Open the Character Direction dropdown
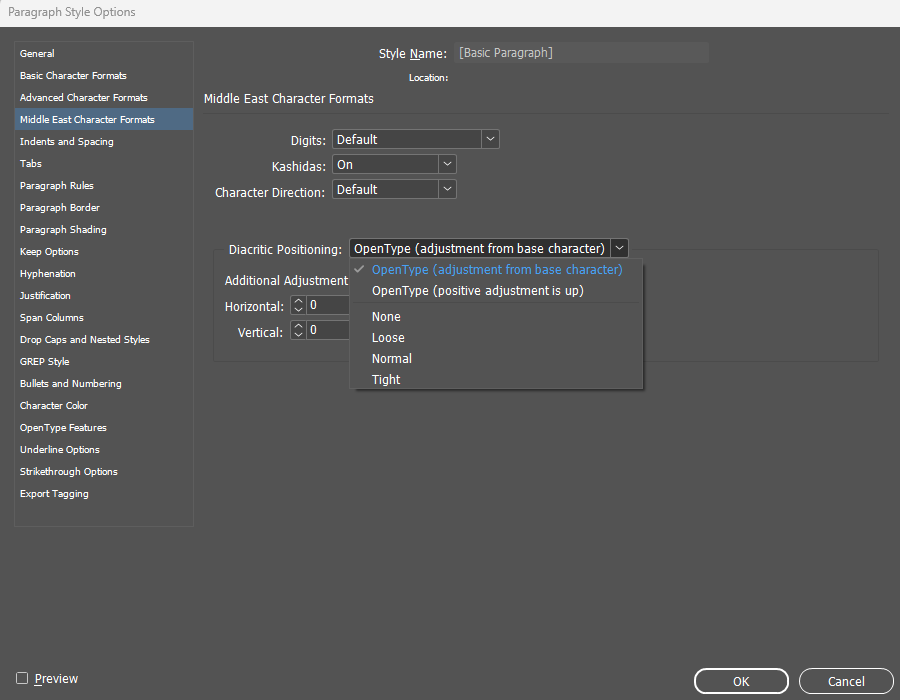Screen dimensions: 900x700 pos(447,189)
